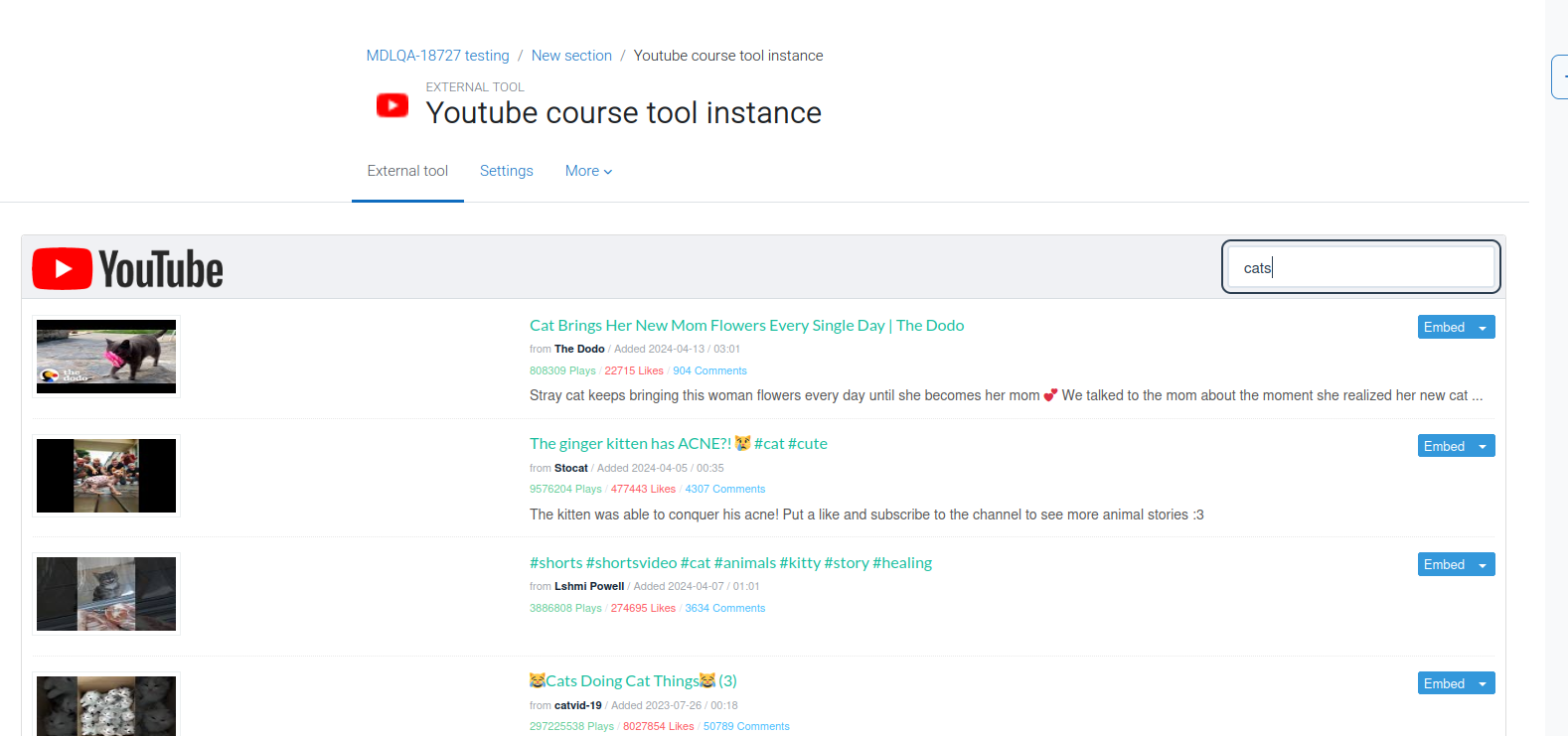Click channel name The Dodo
This screenshot has height=736, width=1568.
click(579, 350)
